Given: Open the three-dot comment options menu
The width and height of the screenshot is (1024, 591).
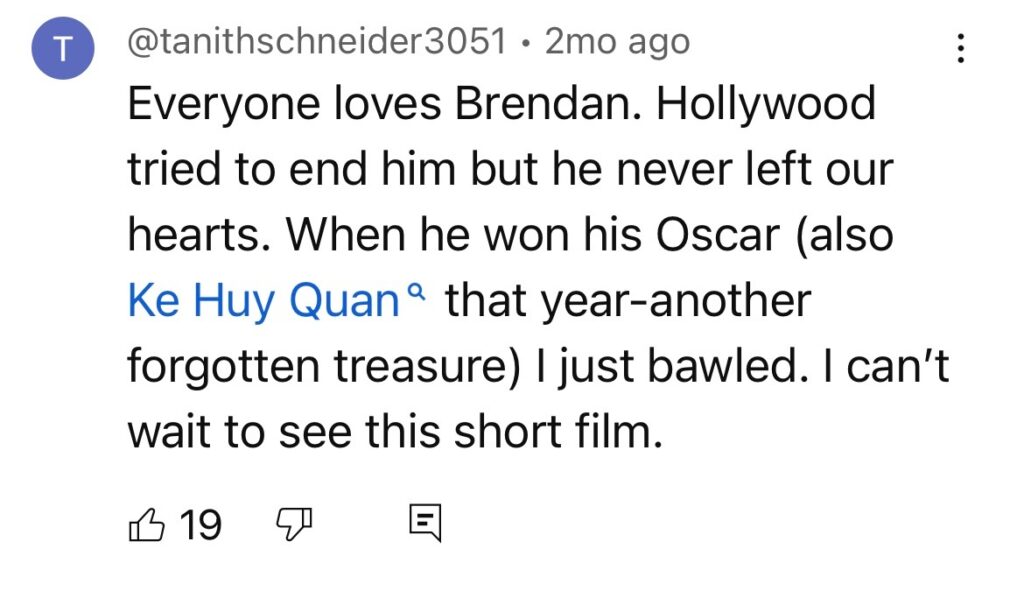Looking at the screenshot, I should (961, 47).
